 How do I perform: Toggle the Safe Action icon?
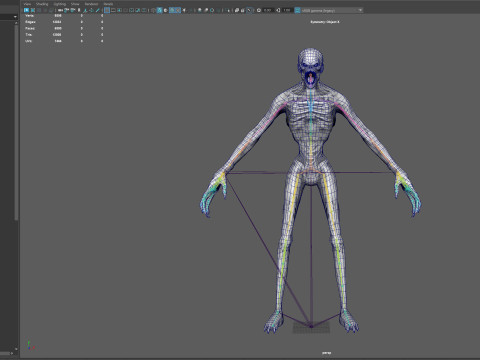(x=137, y=10)
